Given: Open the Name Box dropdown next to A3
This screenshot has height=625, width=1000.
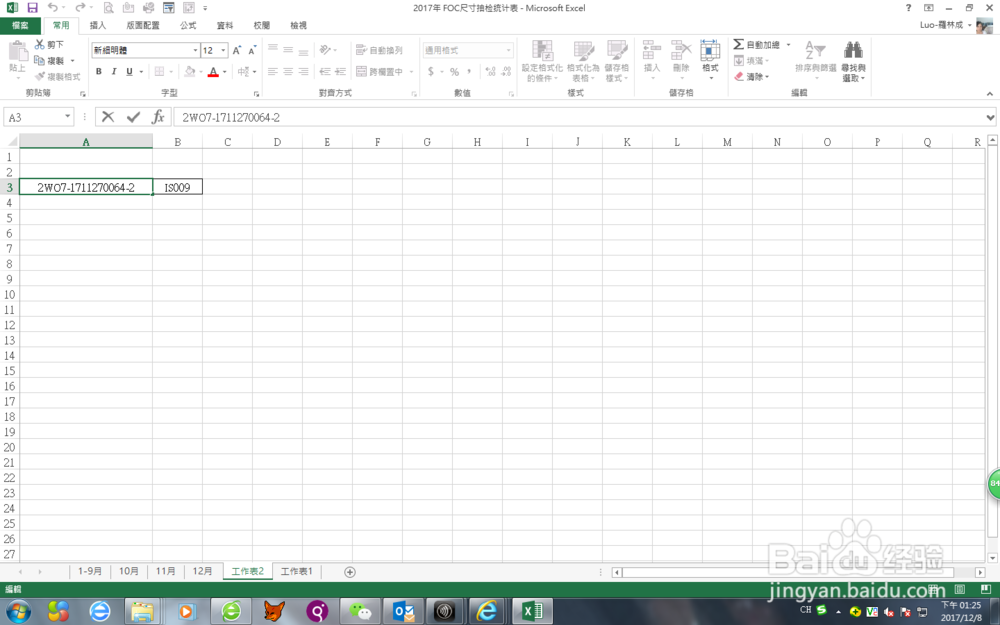Looking at the screenshot, I should pos(67,117).
